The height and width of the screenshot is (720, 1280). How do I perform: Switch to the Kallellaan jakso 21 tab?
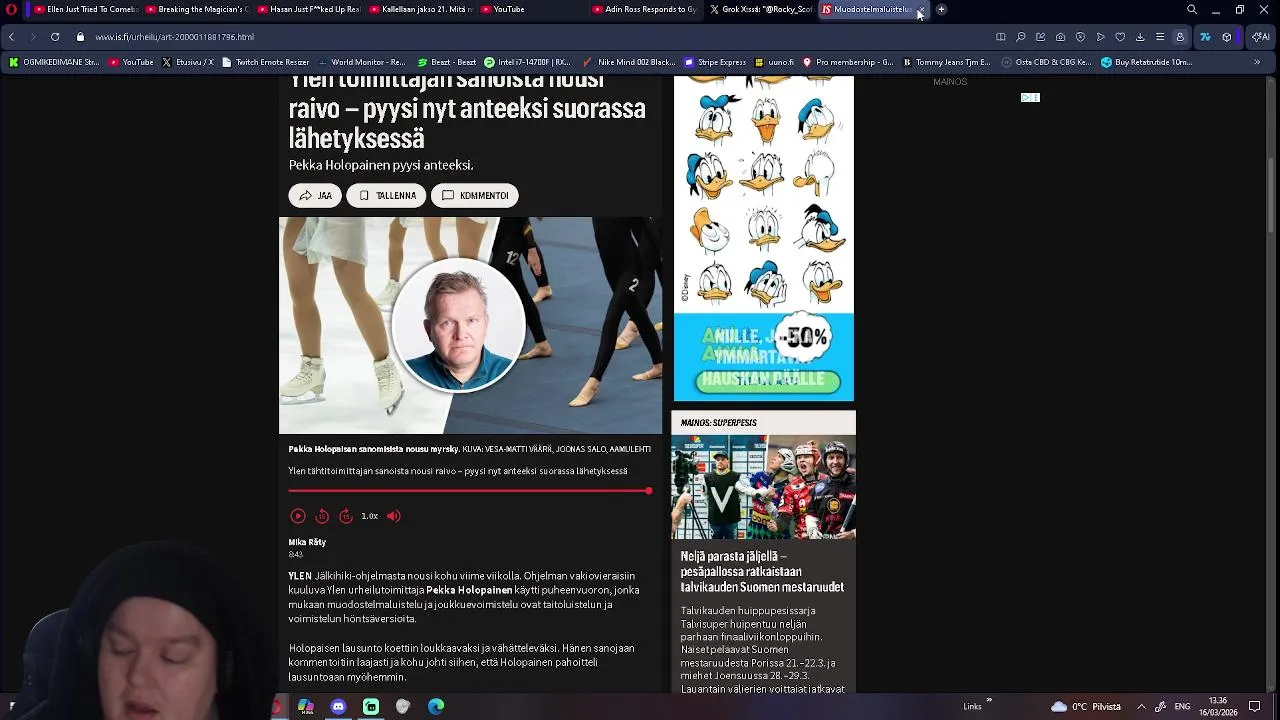421,9
